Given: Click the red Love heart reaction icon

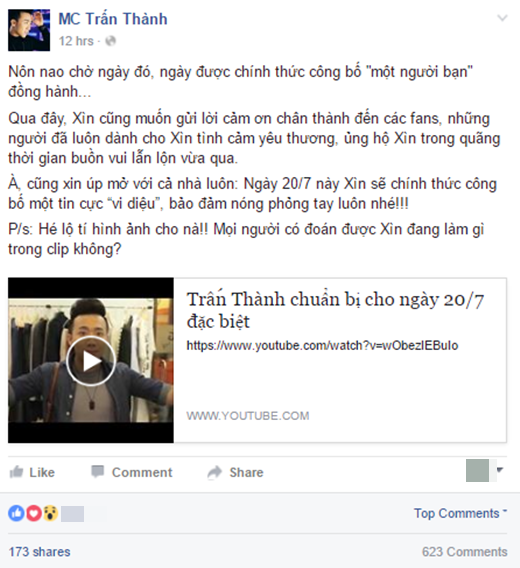Looking at the screenshot, I should (x=33, y=513).
